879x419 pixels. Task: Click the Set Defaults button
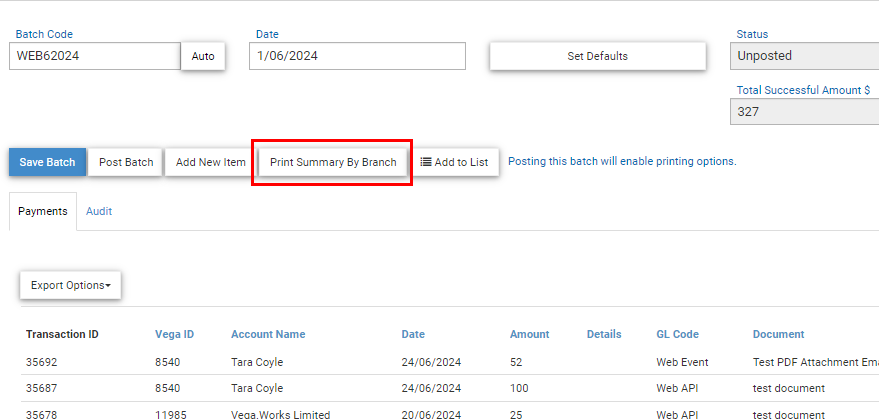pyautogui.click(x=598, y=56)
